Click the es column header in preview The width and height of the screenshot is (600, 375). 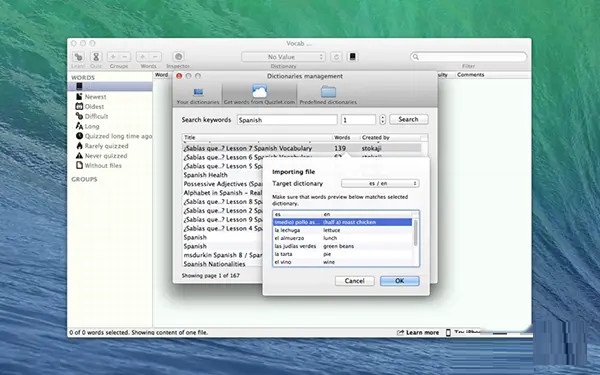pyautogui.click(x=297, y=214)
